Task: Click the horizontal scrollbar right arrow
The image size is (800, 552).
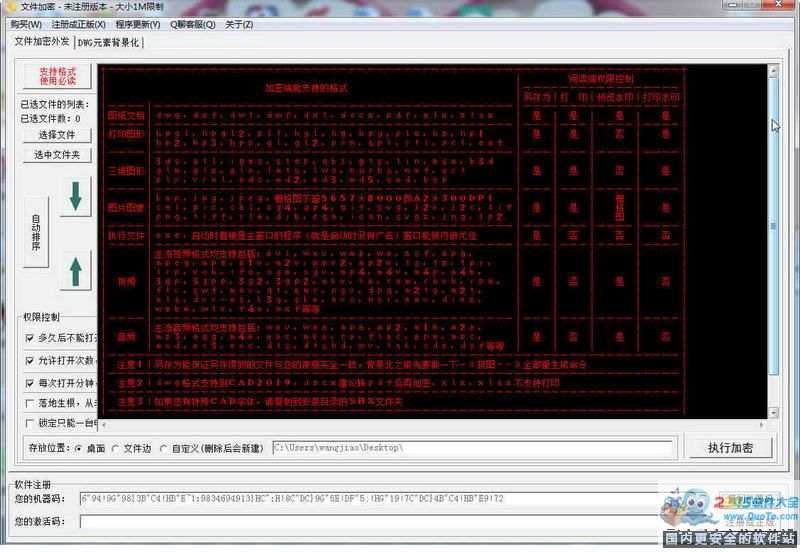Action: [762, 424]
